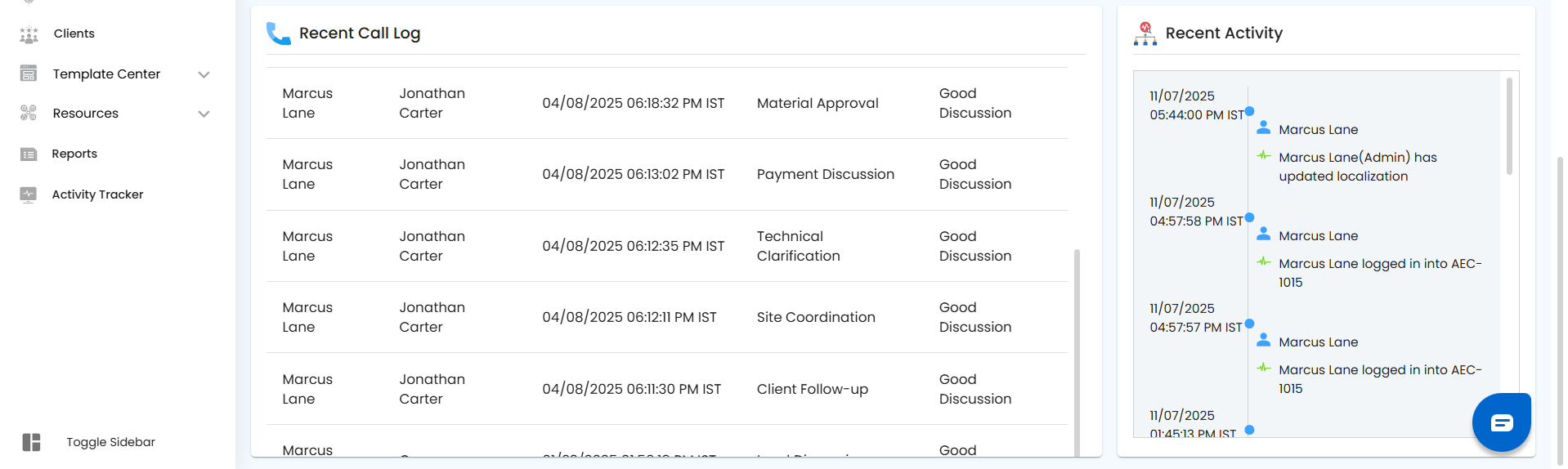Image resolution: width=1568 pixels, height=469 pixels.
Task: Expand the Template Center submenu chevron
Action: tap(204, 74)
